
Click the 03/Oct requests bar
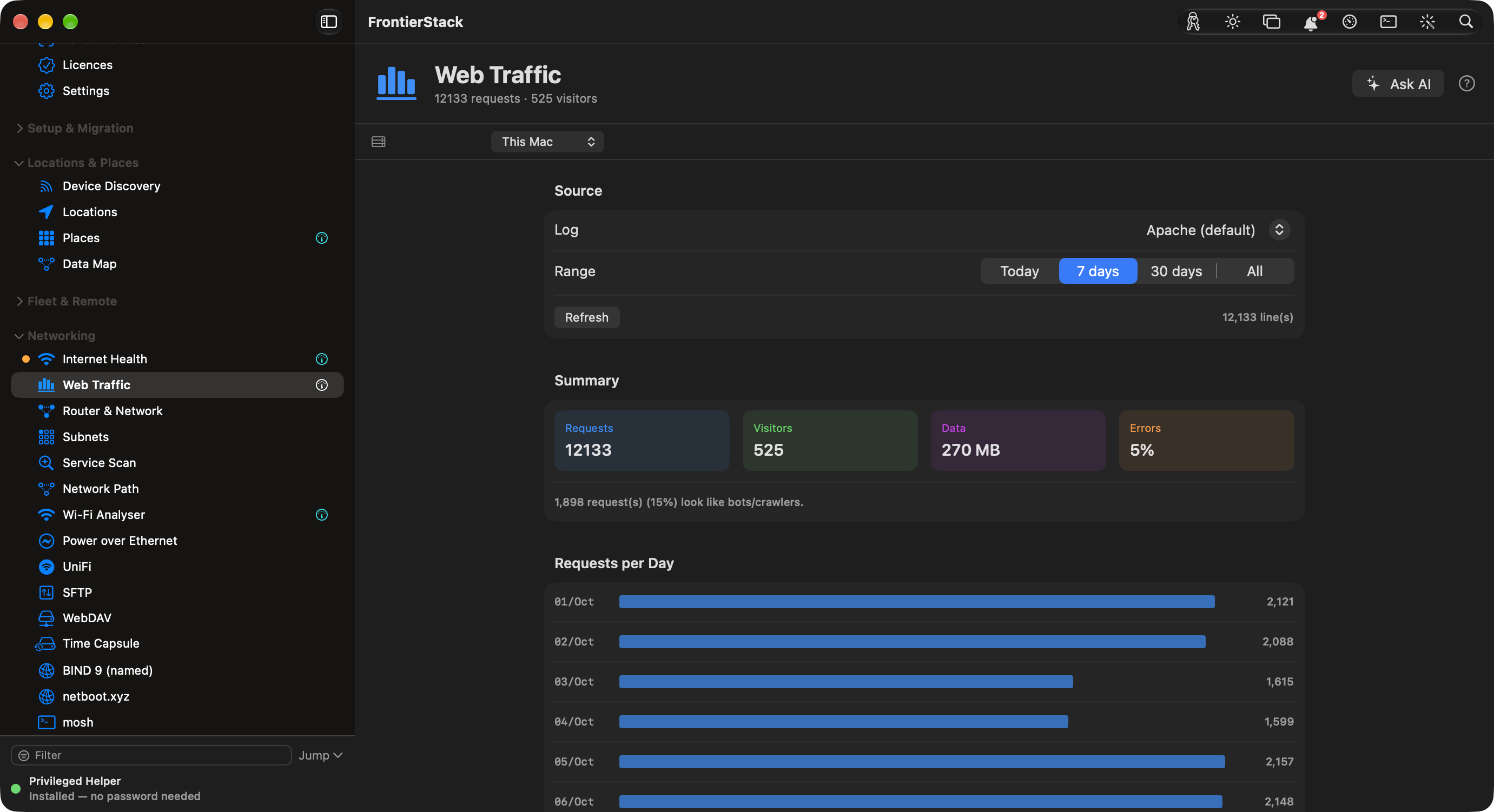[845, 682]
